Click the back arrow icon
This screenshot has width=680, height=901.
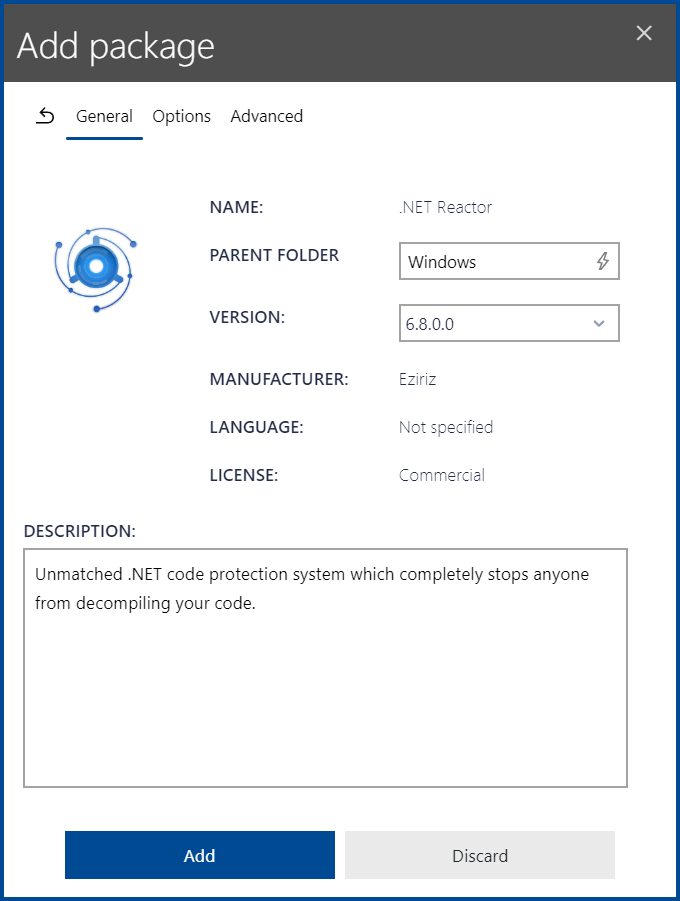(45, 116)
